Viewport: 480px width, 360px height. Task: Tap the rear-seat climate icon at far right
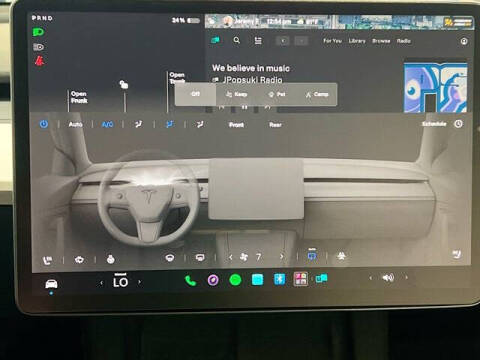[x=456, y=255]
